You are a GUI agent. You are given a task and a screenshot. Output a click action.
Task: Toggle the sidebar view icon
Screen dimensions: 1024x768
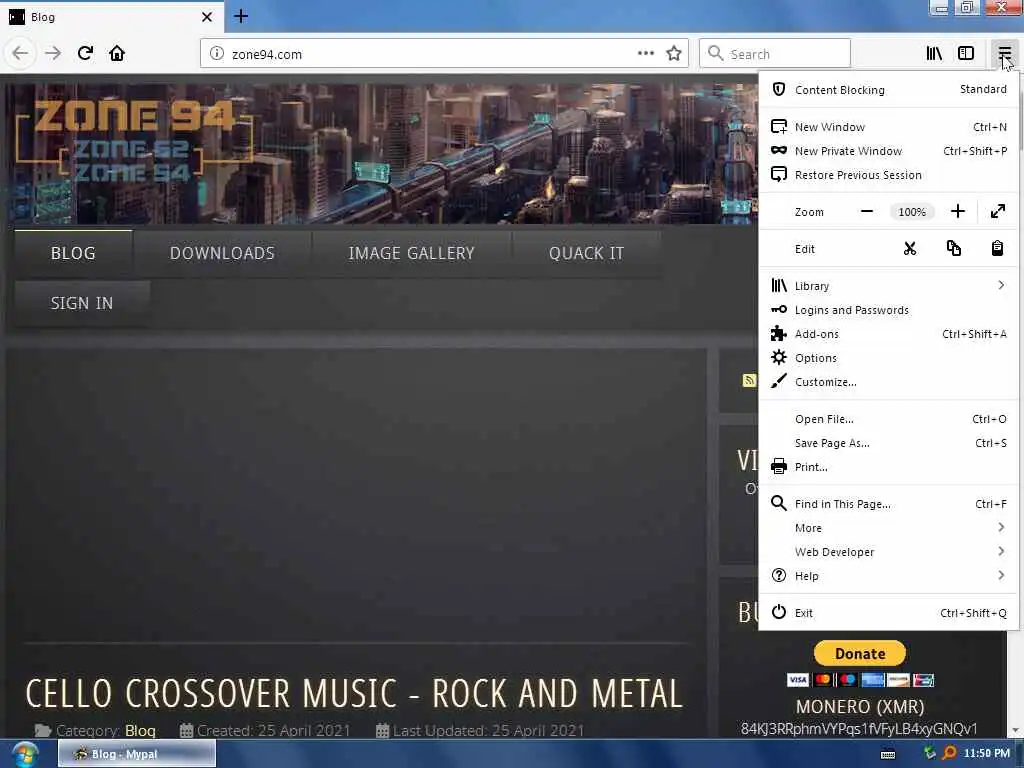point(966,54)
